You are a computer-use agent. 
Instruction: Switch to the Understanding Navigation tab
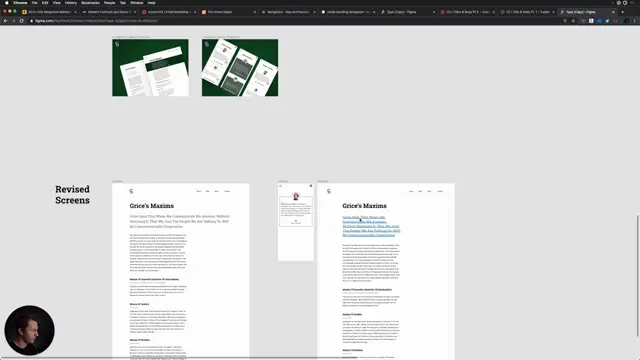click(x=348, y=12)
